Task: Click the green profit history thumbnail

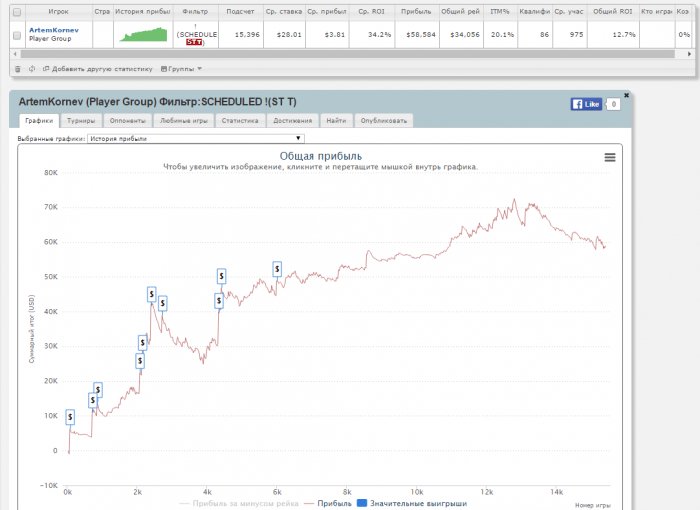Action: coord(143,34)
